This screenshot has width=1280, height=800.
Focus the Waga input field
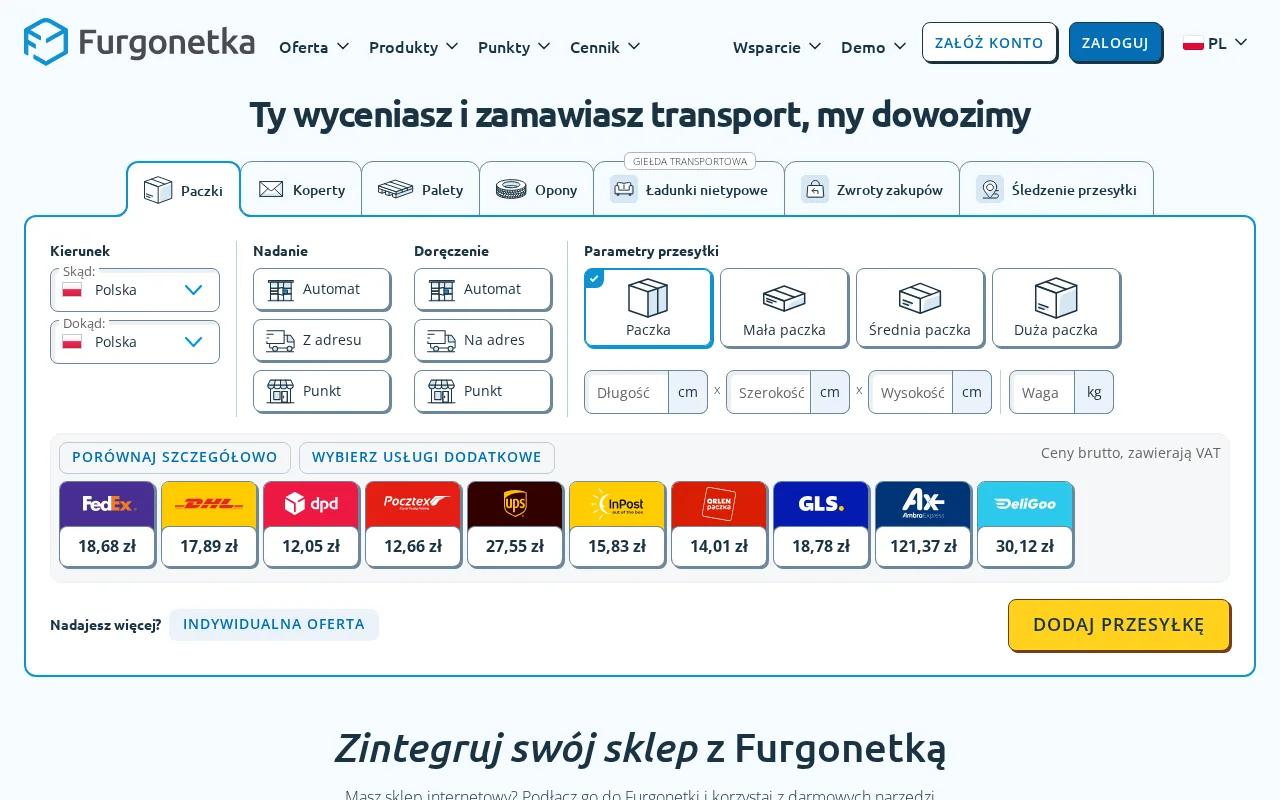click(x=1043, y=392)
